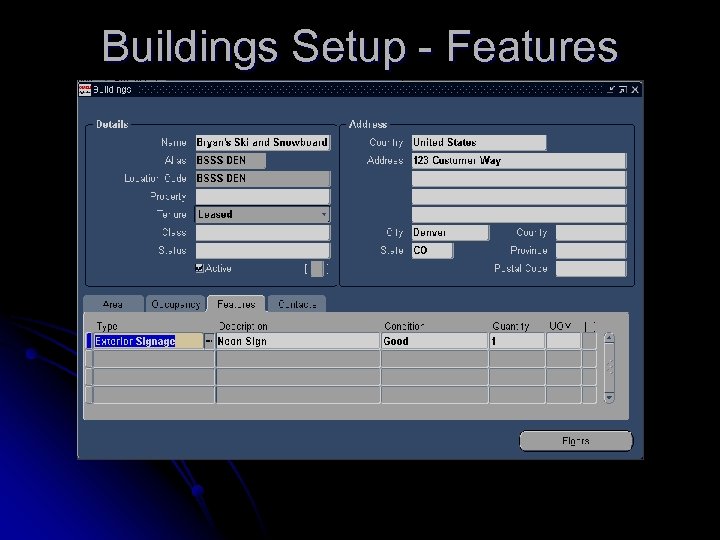The height and width of the screenshot is (540, 720).
Task: Click the Country field United States
Action: click(x=479, y=142)
